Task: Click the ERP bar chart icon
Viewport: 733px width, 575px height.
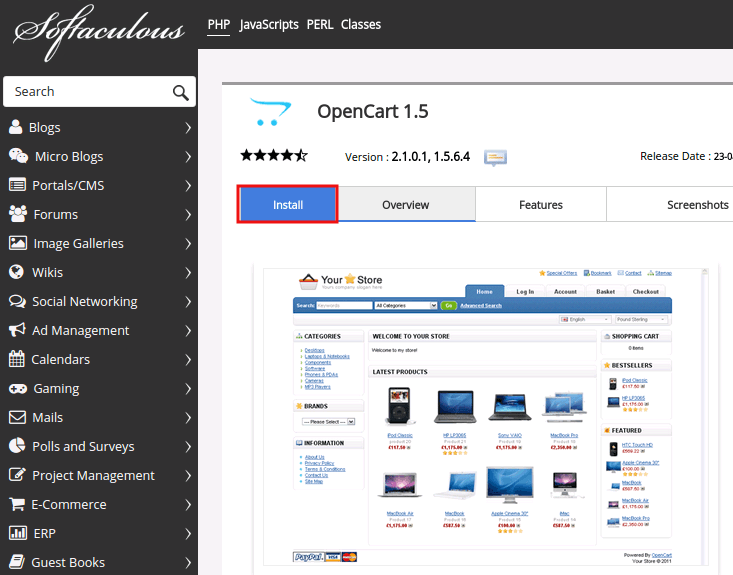Action: (x=18, y=533)
